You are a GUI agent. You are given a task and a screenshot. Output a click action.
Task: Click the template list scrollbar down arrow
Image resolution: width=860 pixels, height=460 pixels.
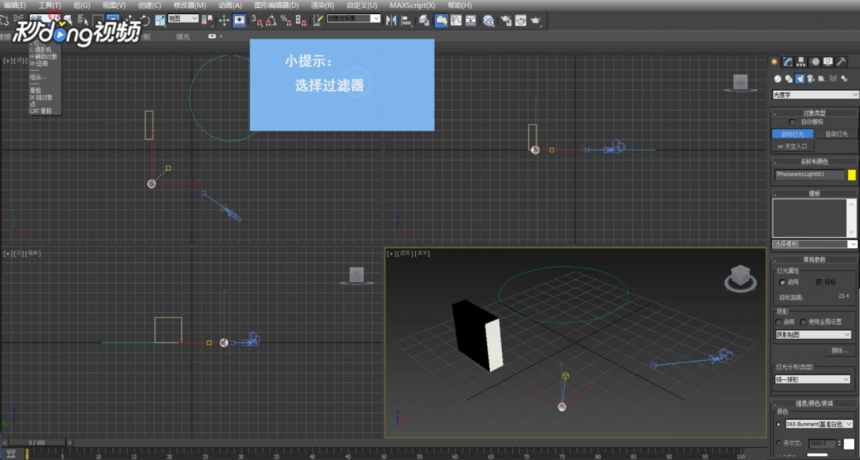852,232
